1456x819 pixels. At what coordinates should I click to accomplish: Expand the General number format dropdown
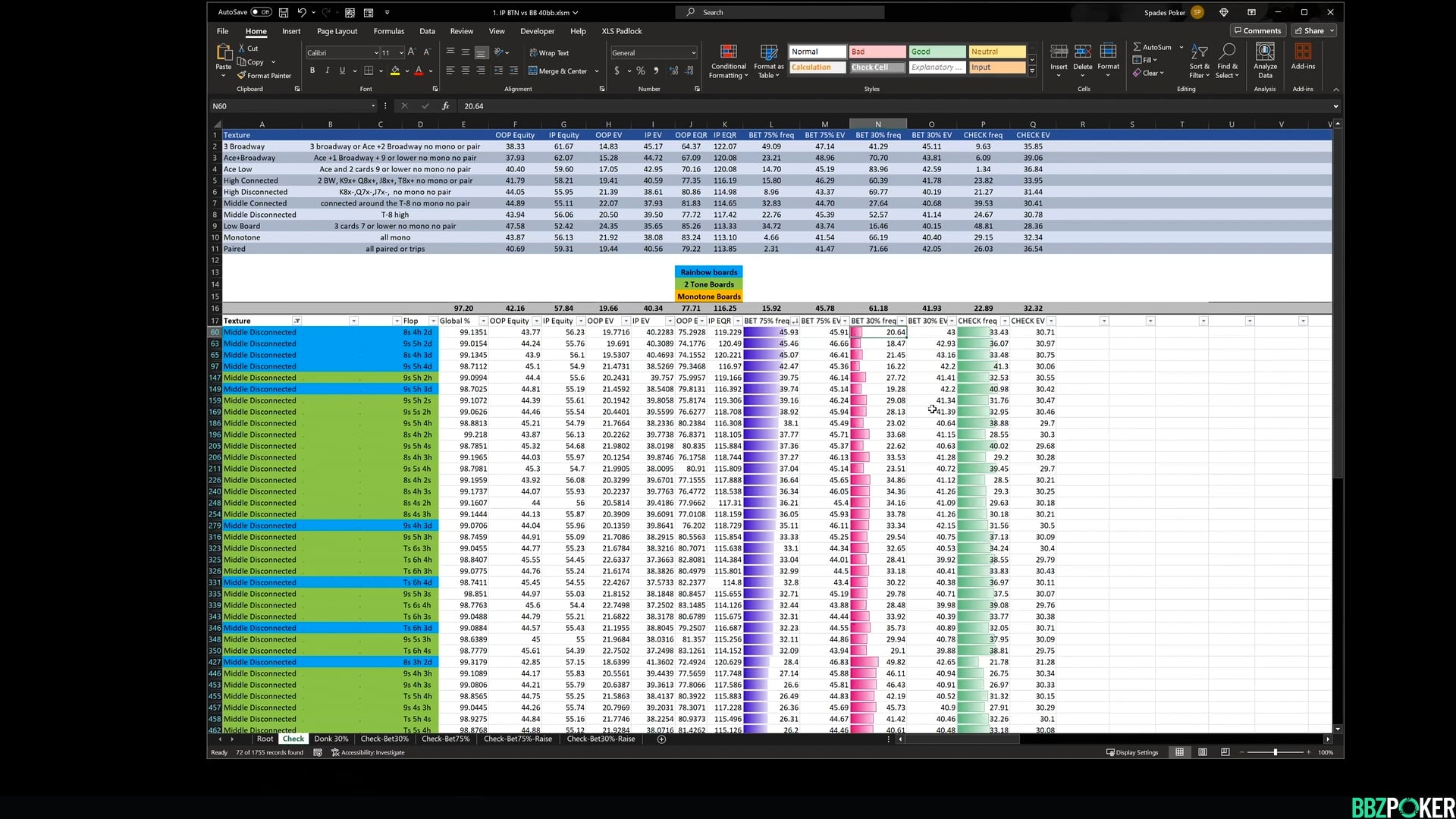692,52
